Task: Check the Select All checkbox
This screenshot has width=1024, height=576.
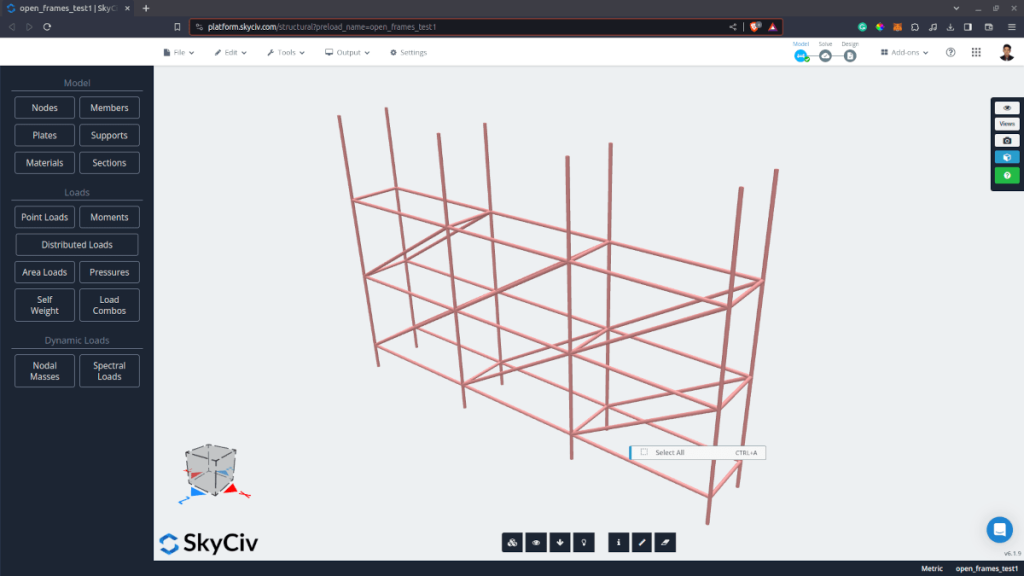Action: 643,452
